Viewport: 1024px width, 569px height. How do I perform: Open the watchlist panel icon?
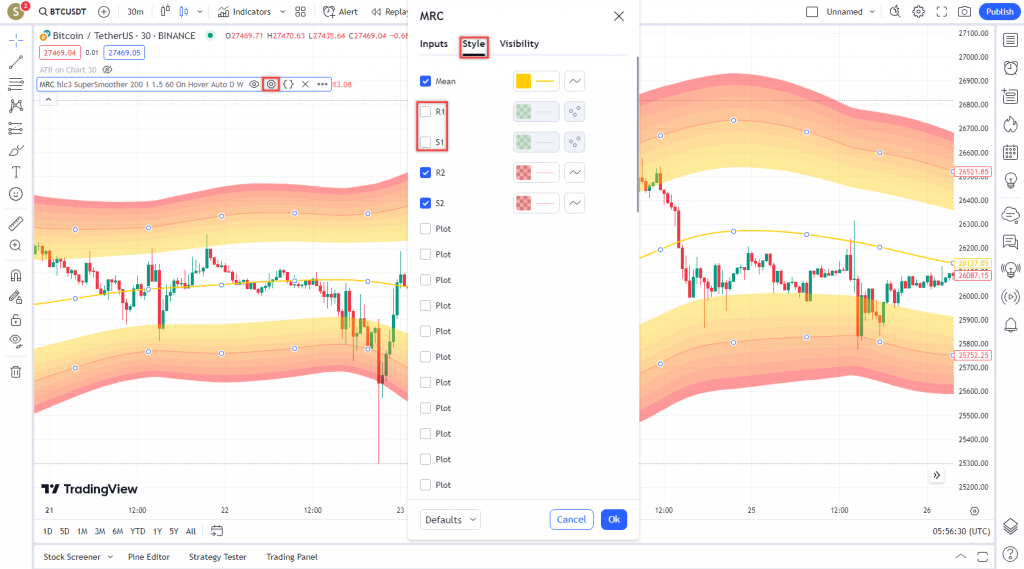pyautogui.click(x=1010, y=41)
